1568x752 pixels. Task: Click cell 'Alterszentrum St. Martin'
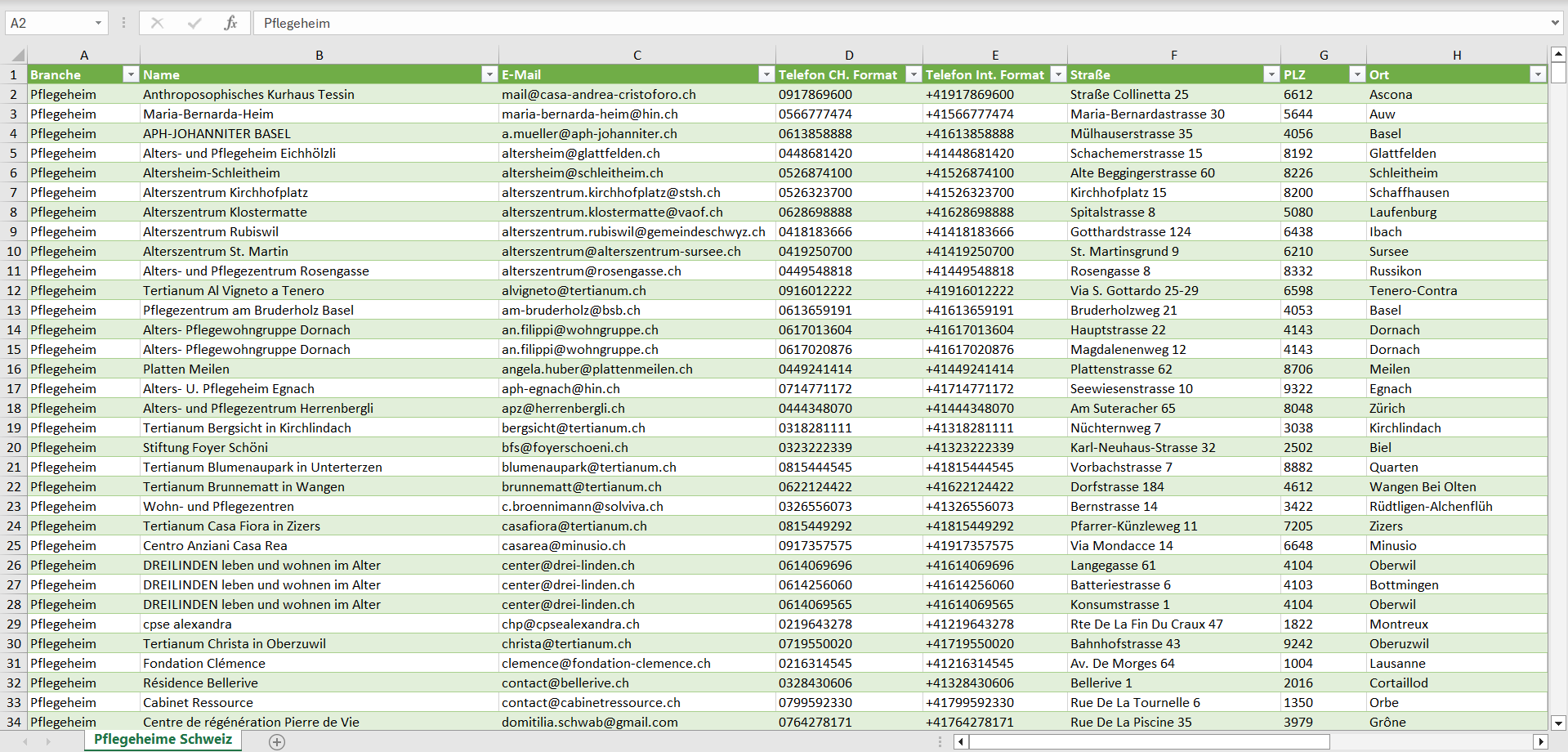click(x=319, y=251)
